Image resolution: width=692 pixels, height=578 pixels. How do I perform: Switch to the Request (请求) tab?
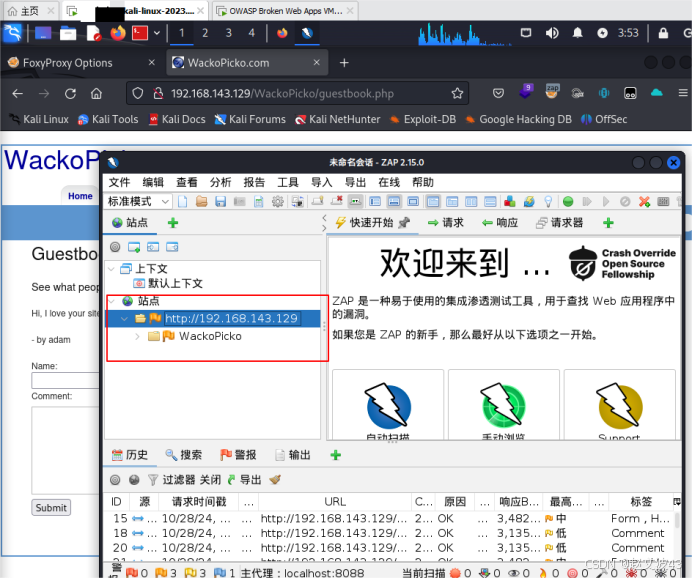[x=446, y=223]
